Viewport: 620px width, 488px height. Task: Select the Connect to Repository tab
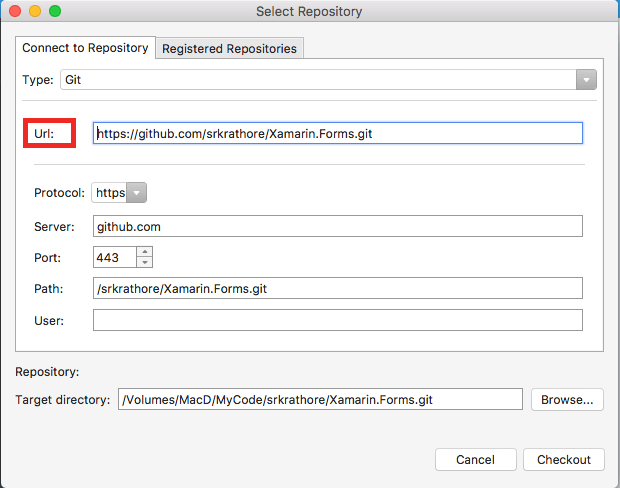[85, 47]
